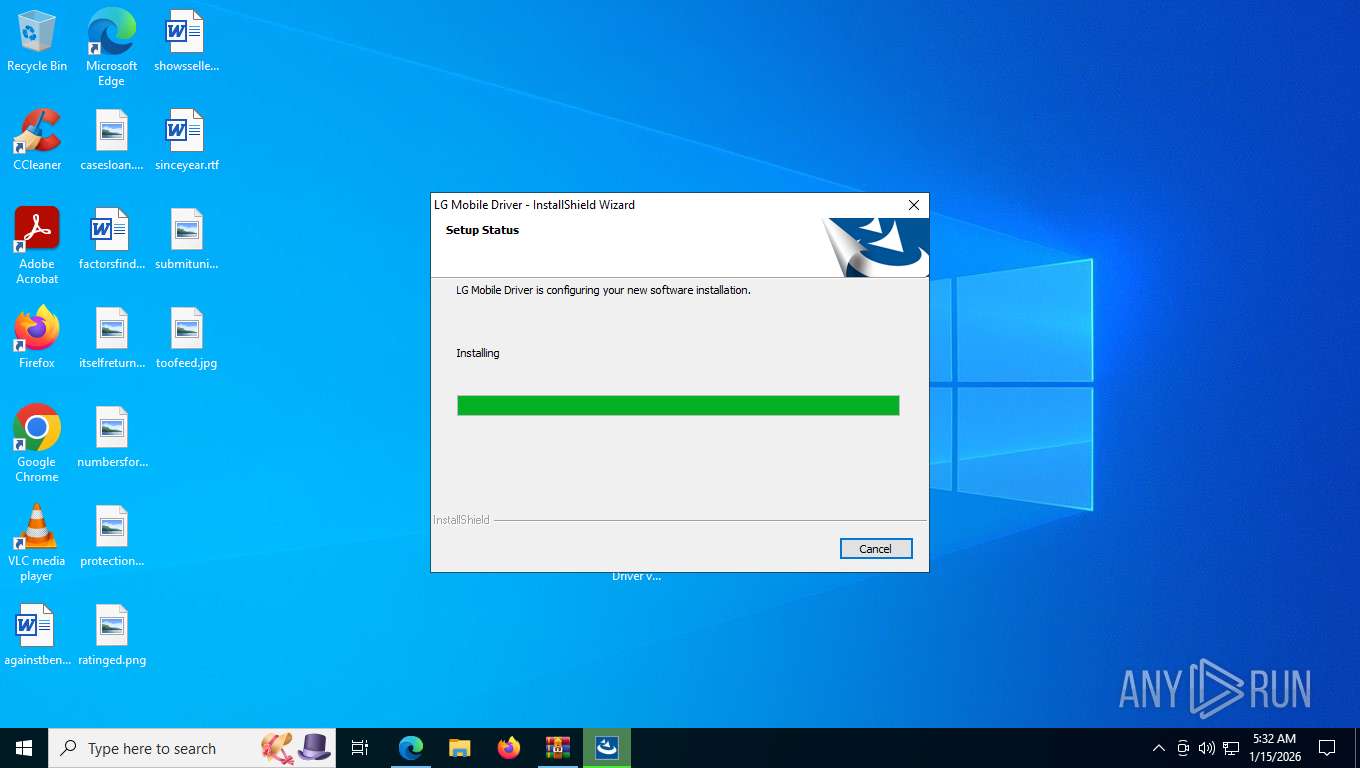Select the InstallShield installer taskbar icon
Viewport: 1360px width, 768px height.
pyautogui.click(x=607, y=748)
